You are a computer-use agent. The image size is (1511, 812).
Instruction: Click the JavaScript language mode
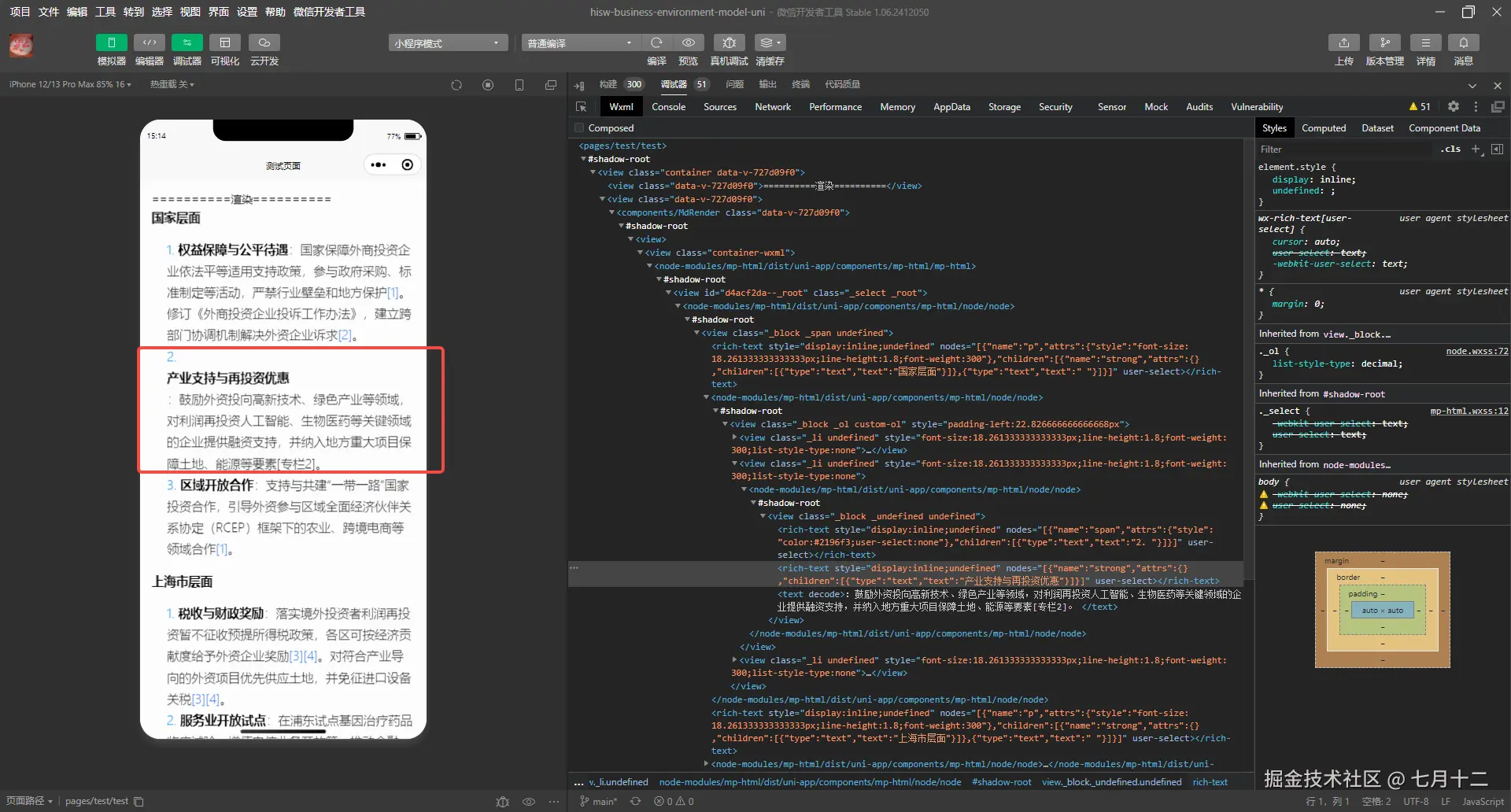coord(1483,801)
